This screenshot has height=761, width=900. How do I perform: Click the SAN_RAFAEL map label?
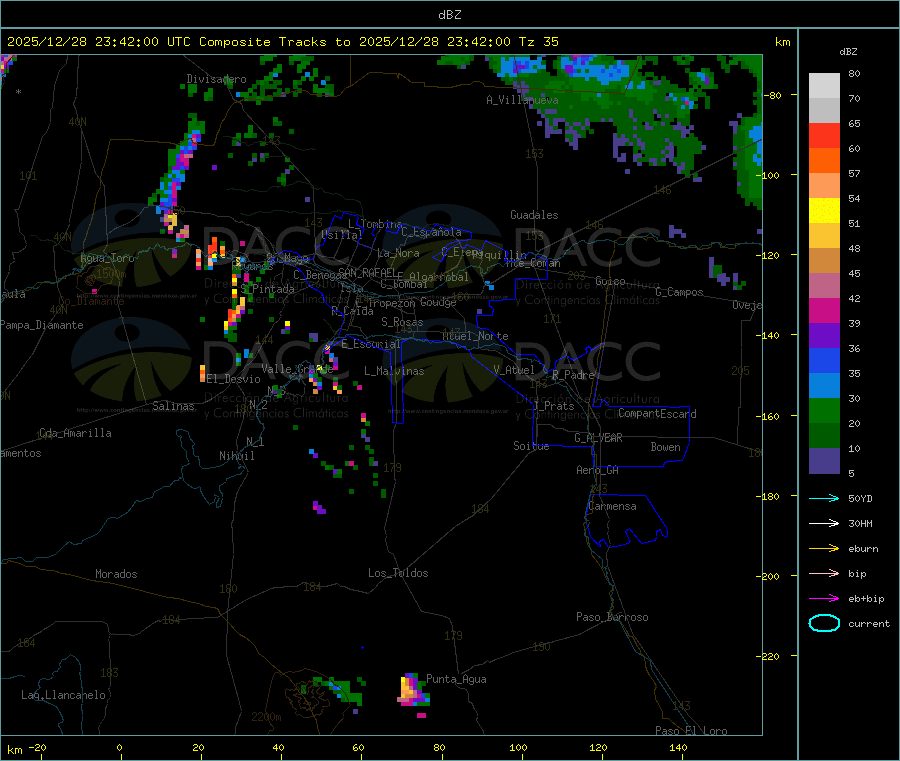pos(367,272)
